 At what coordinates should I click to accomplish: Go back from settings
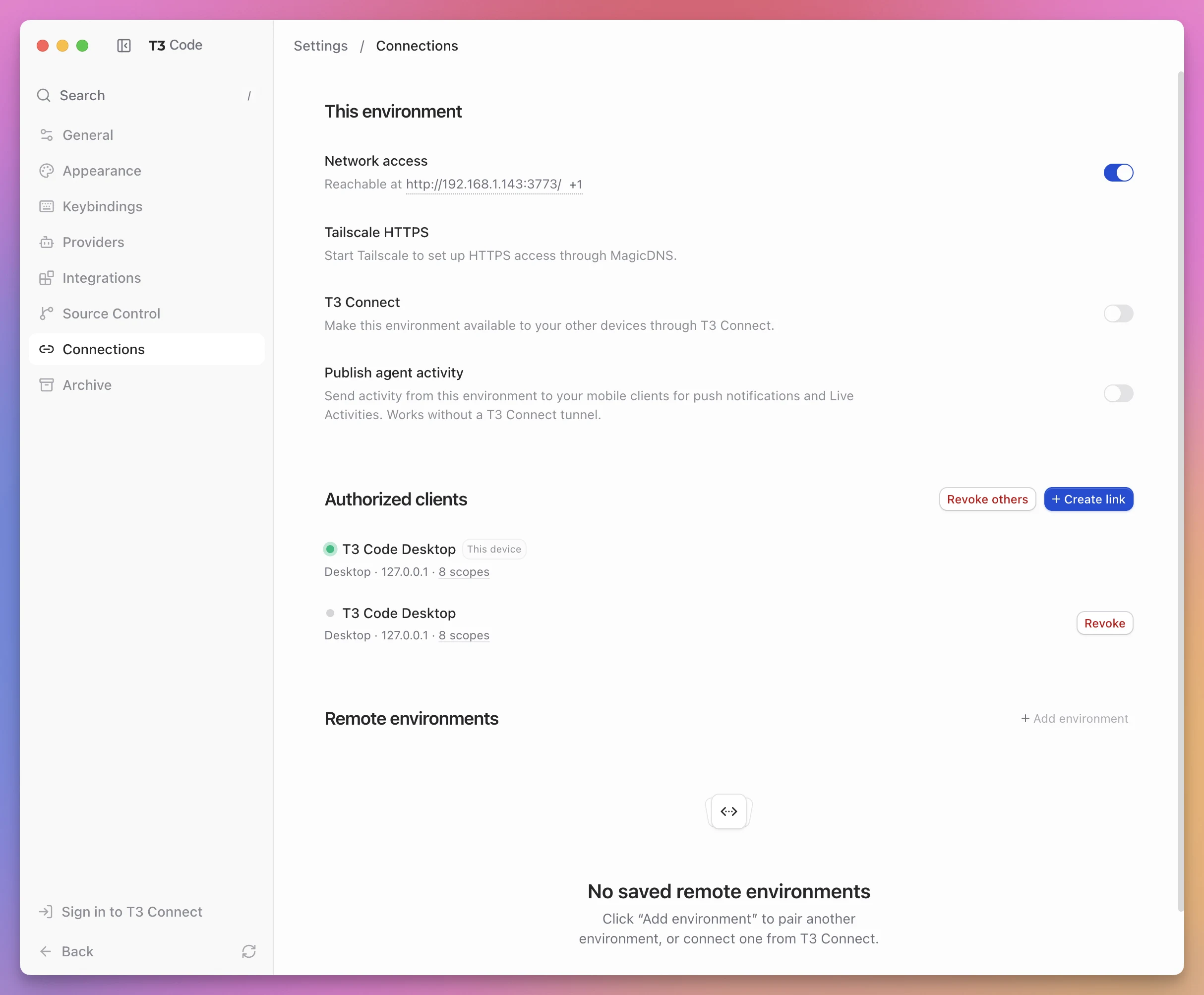66,951
